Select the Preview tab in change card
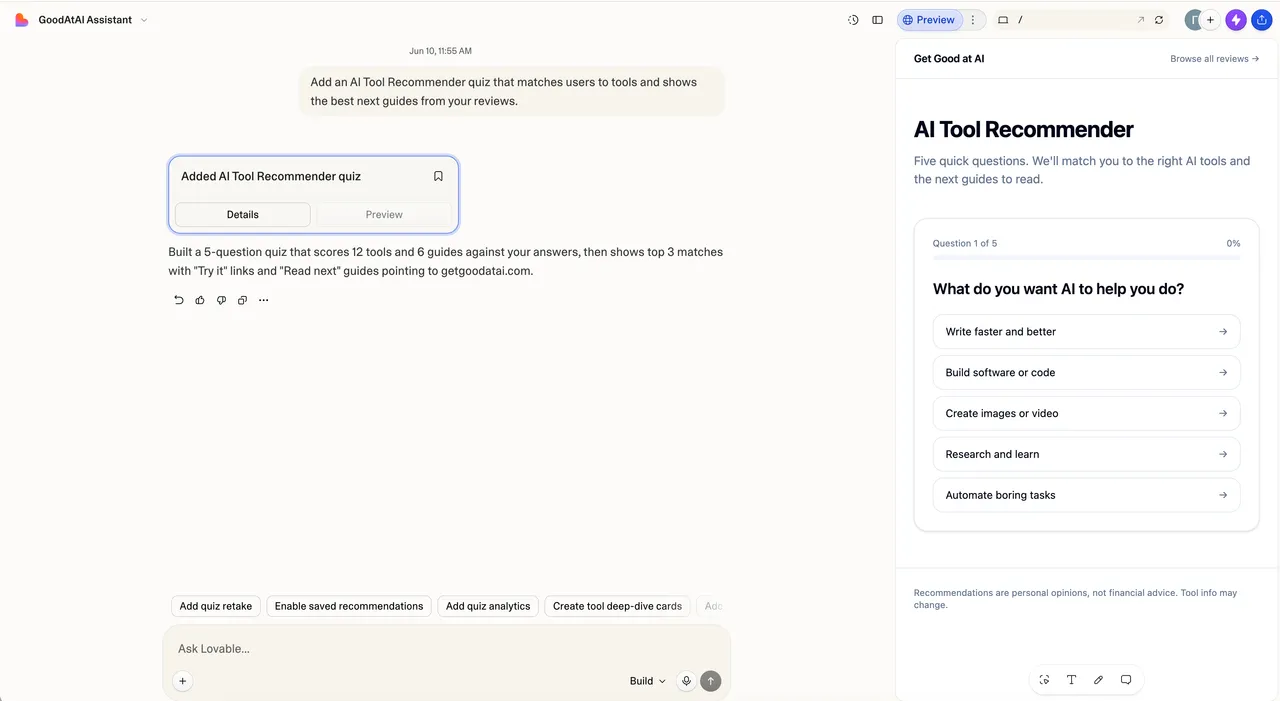Image resolution: width=1280 pixels, height=701 pixels. click(x=384, y=214)
